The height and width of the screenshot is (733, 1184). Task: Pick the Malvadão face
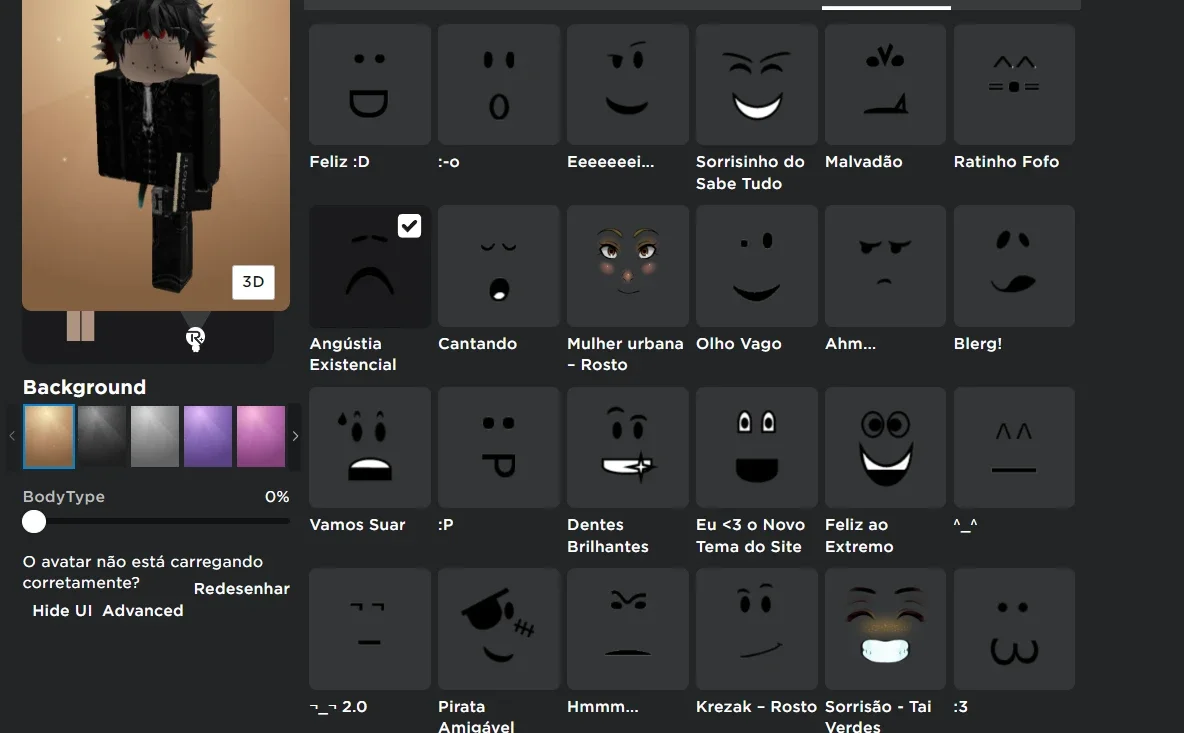click(885, 85)
